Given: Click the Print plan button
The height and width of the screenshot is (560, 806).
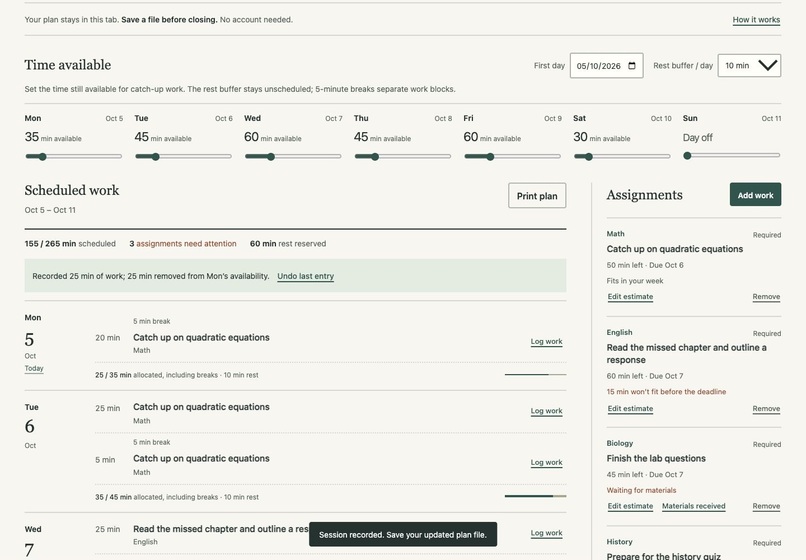Looking at the screenshot, I should click(537, 196).
